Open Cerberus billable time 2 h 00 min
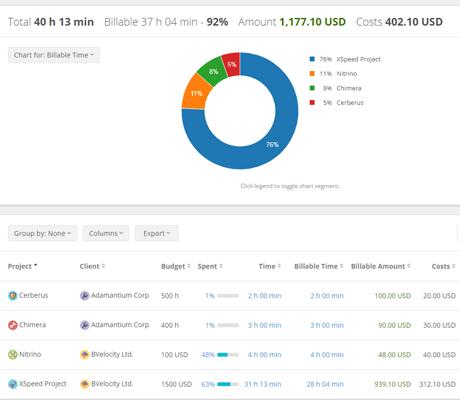The width and height of the screenshot is (460, 400). pyautogui.click(x=327, y=296)
